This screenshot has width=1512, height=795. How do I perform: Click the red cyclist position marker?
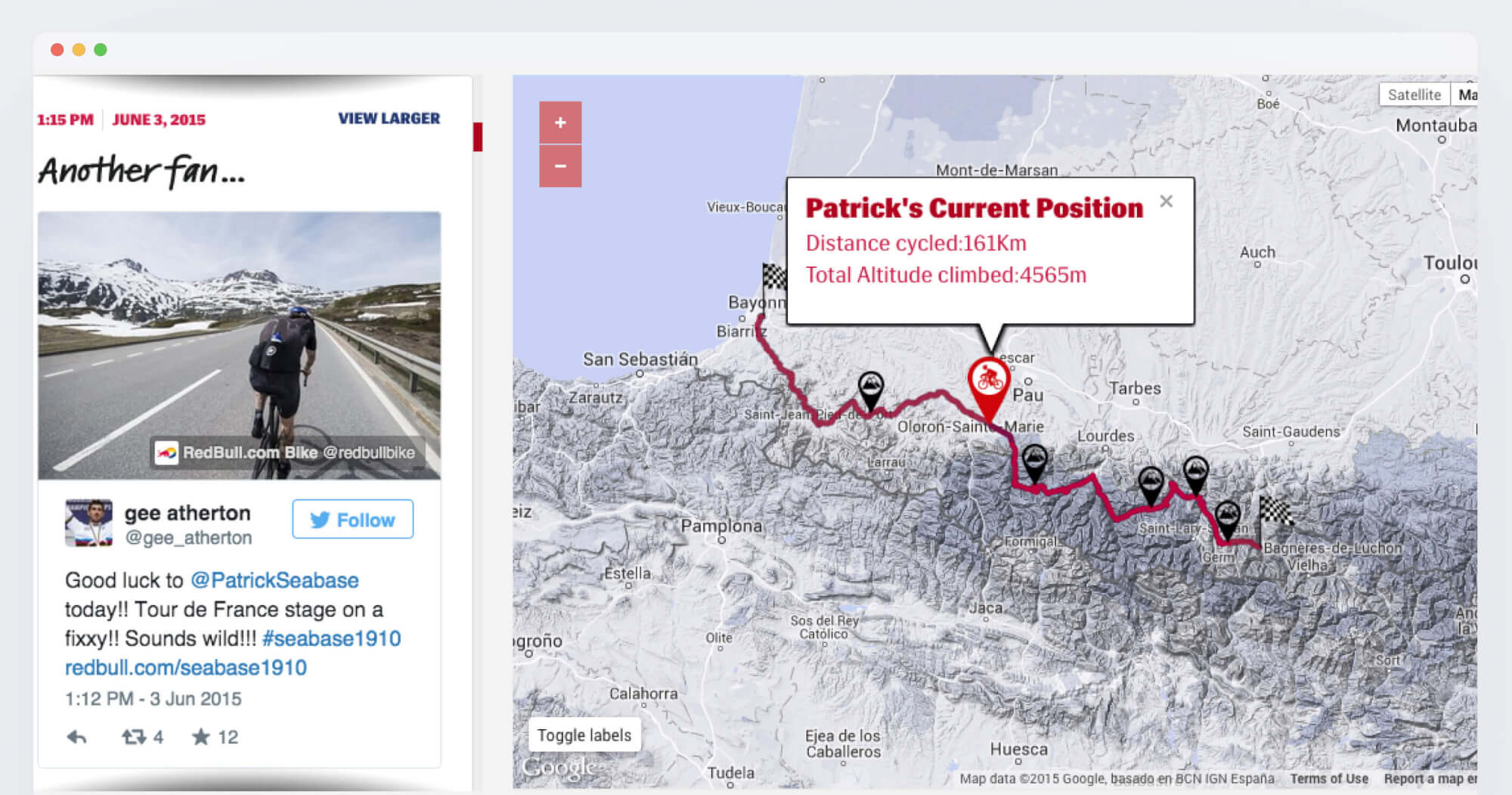coord(989,387)
